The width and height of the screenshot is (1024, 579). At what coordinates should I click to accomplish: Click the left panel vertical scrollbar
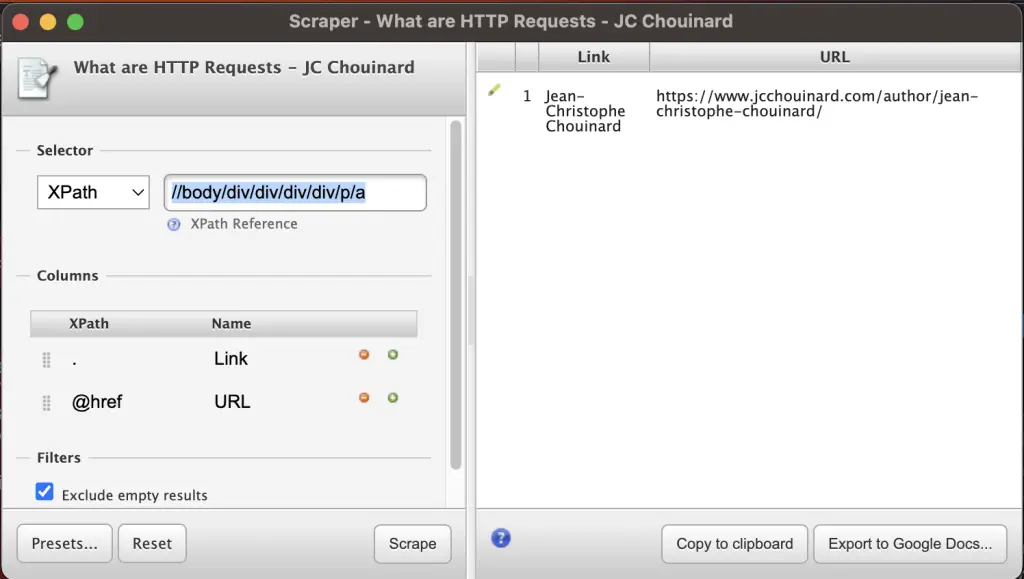coord(456,294)
